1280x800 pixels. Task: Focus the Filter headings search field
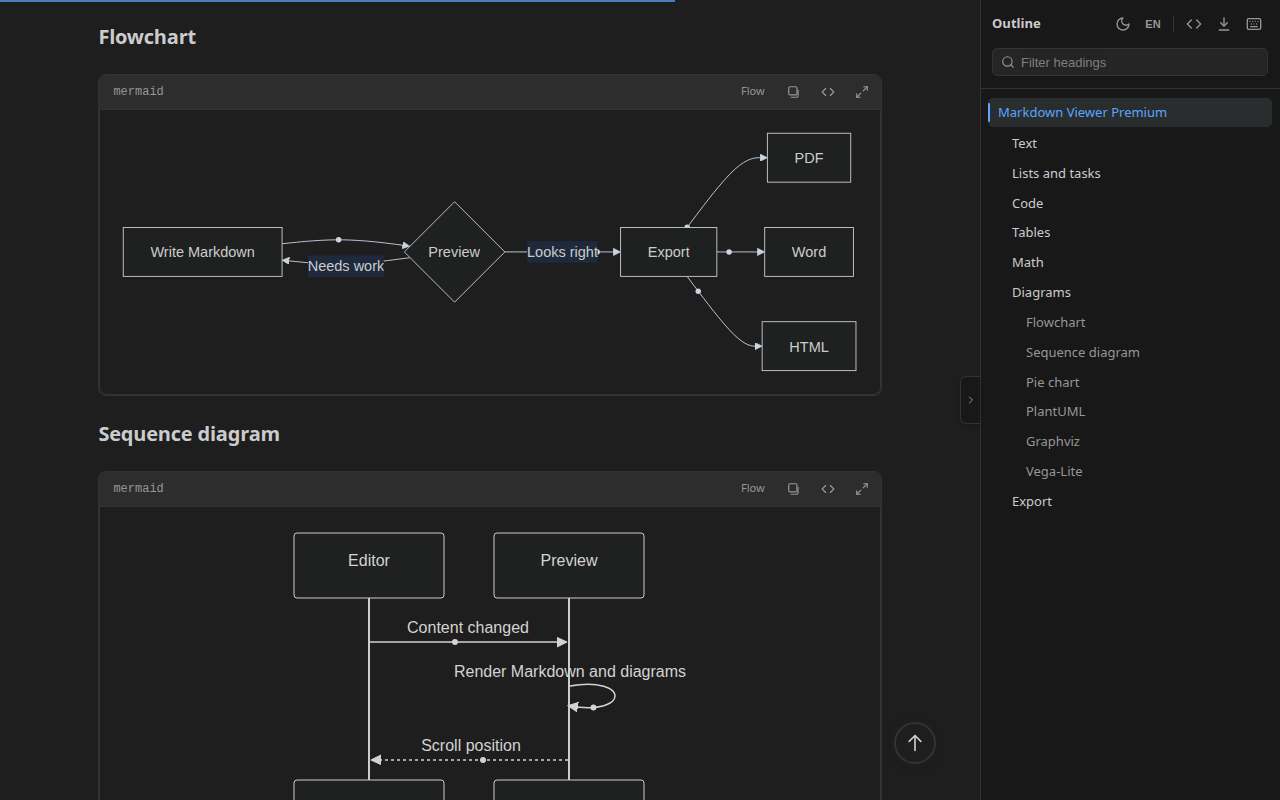pos(1130,62)
